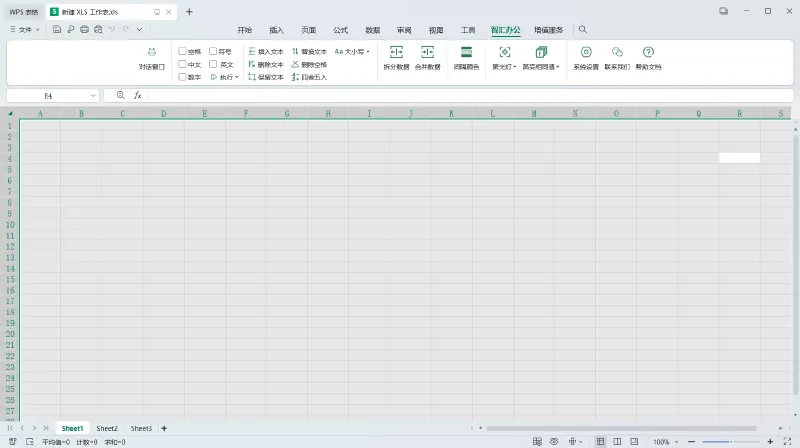Open the 合并数据 merge data tool
Viewport: 800px width, 448px height.
click(x=428, y=58)
